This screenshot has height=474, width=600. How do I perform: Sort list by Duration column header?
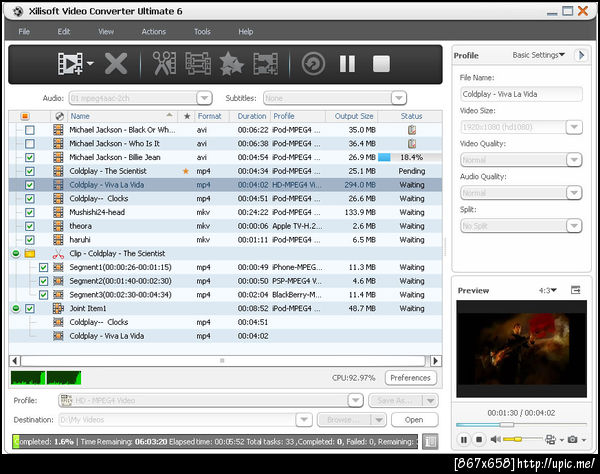click(251, 116)
